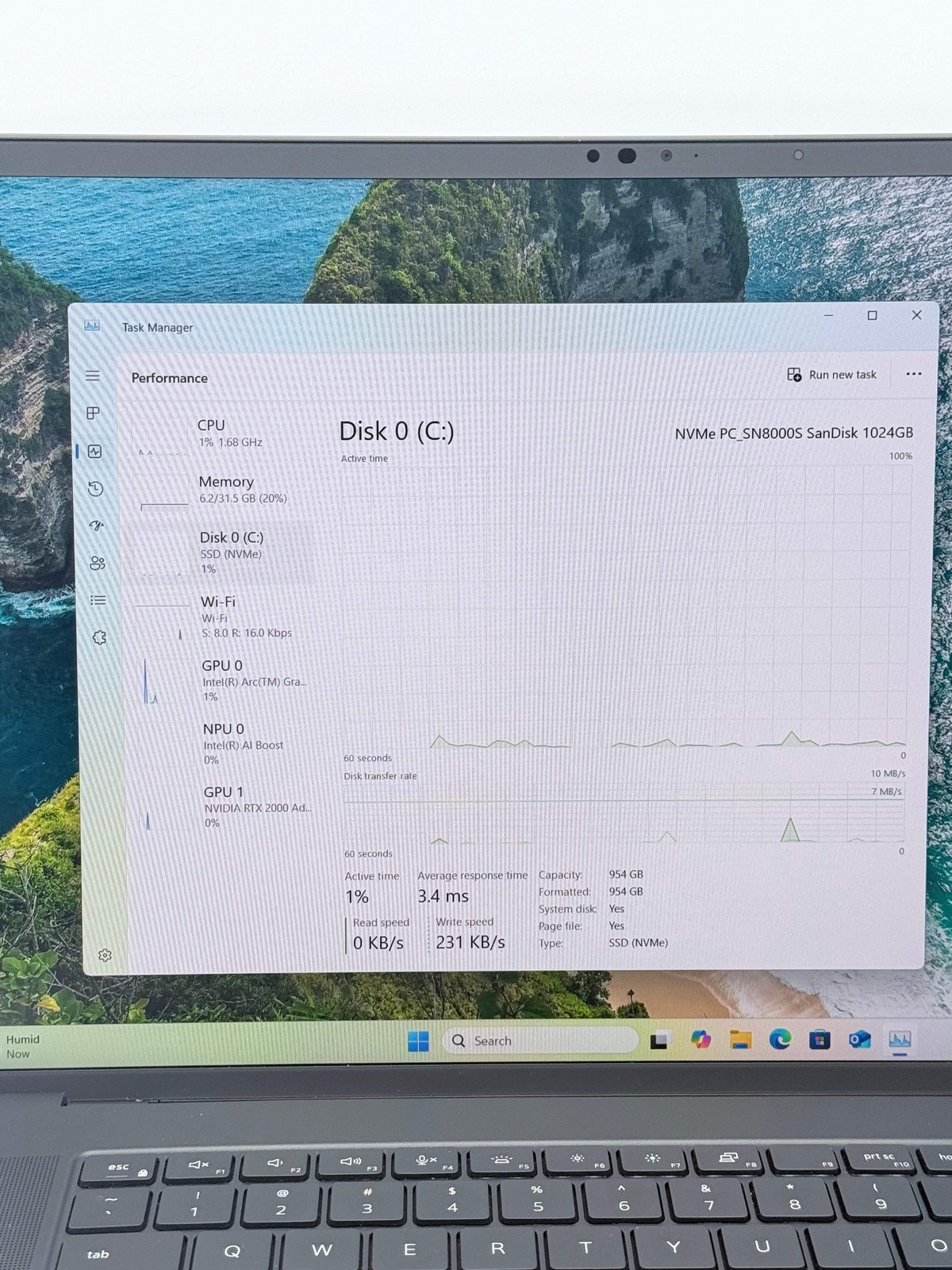Viewport: 952px width, 1270px height.
Task: Open Task Manager settings gear
Action: coord(105,955)
